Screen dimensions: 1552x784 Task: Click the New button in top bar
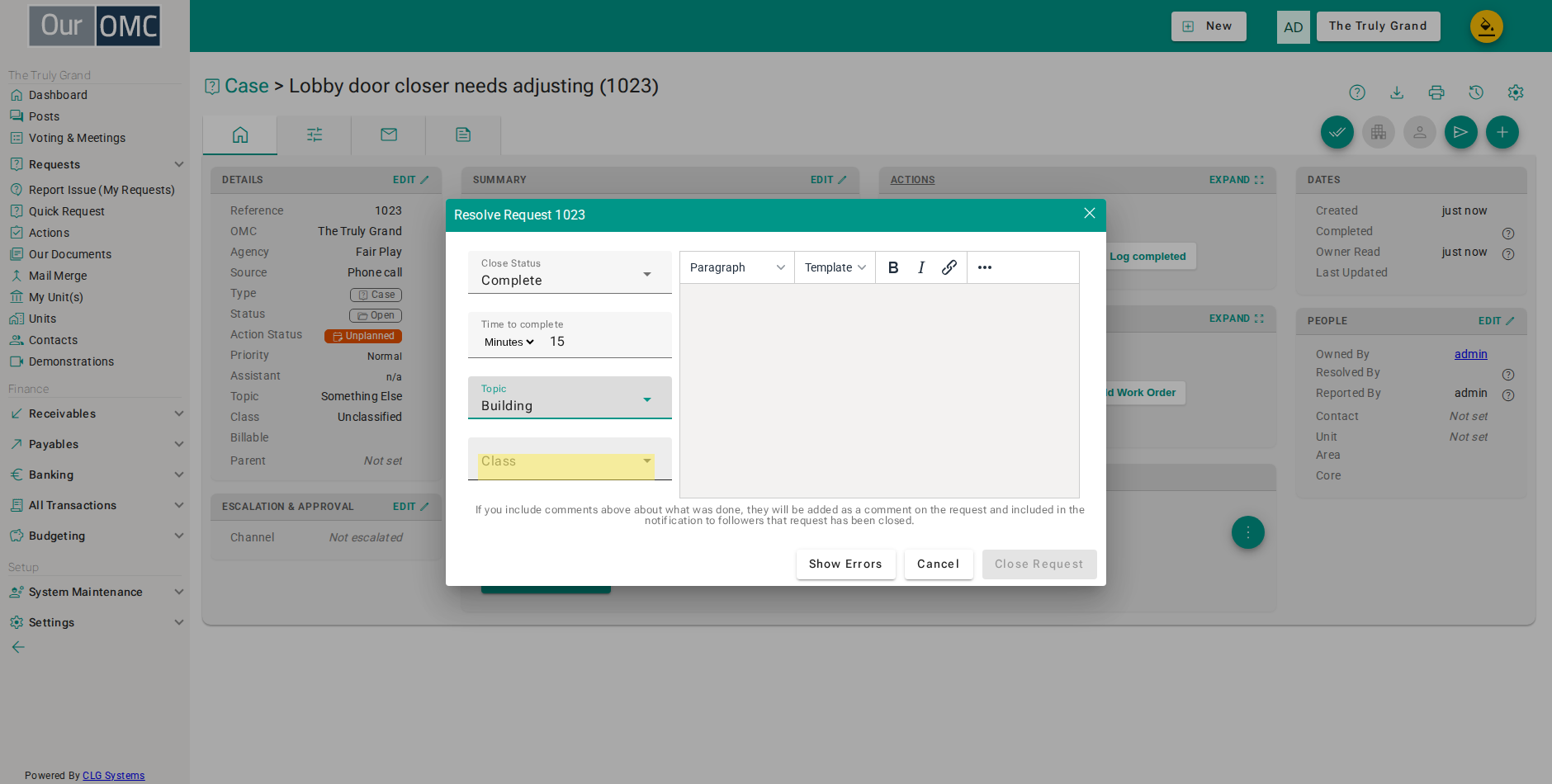pos(1209,26)
